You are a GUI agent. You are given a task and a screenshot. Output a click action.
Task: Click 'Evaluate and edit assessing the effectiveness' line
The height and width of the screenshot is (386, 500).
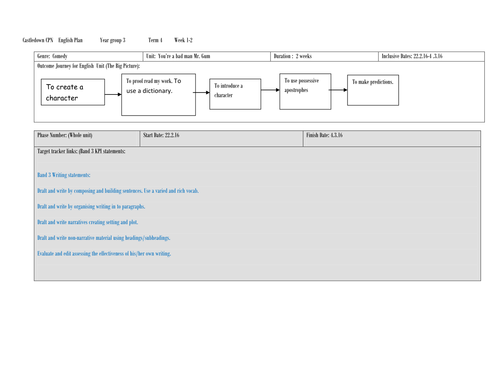pyautogui.click(x=104, y=254)
